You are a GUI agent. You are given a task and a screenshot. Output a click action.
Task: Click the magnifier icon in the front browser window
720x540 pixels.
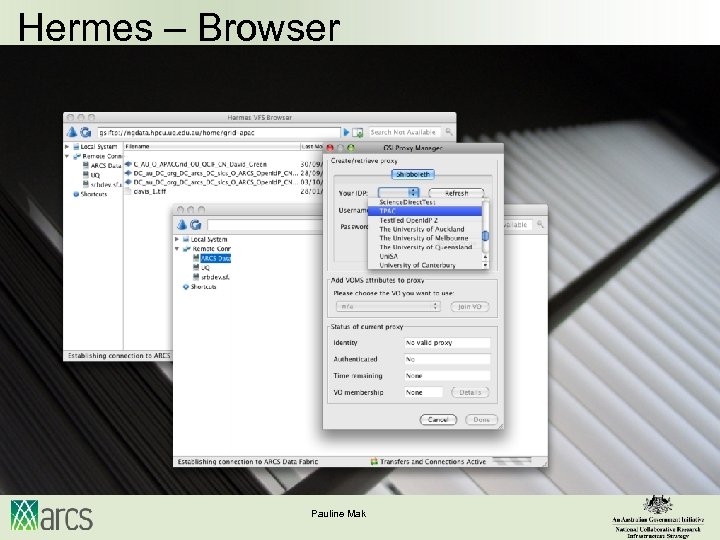tap(540, 224)
